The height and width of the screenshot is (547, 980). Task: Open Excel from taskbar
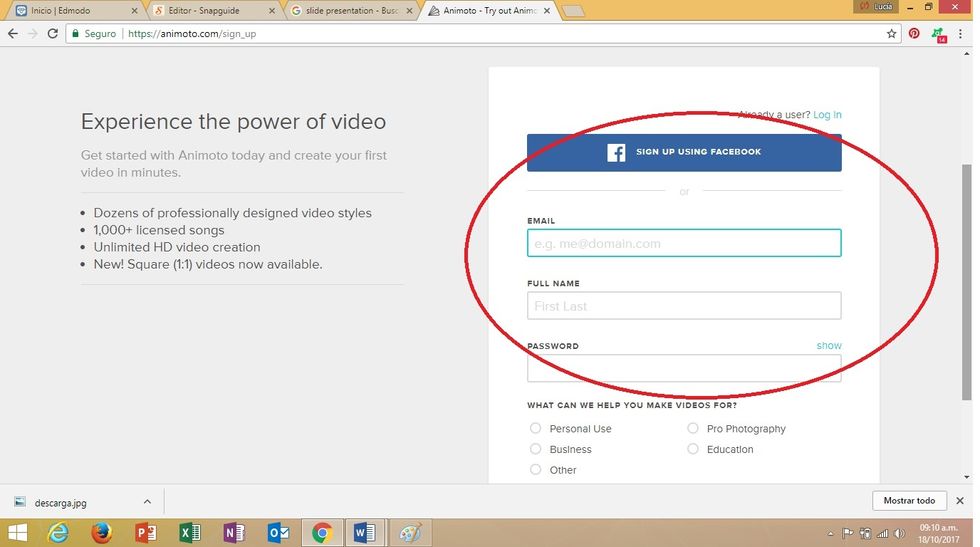coord(189,533)
